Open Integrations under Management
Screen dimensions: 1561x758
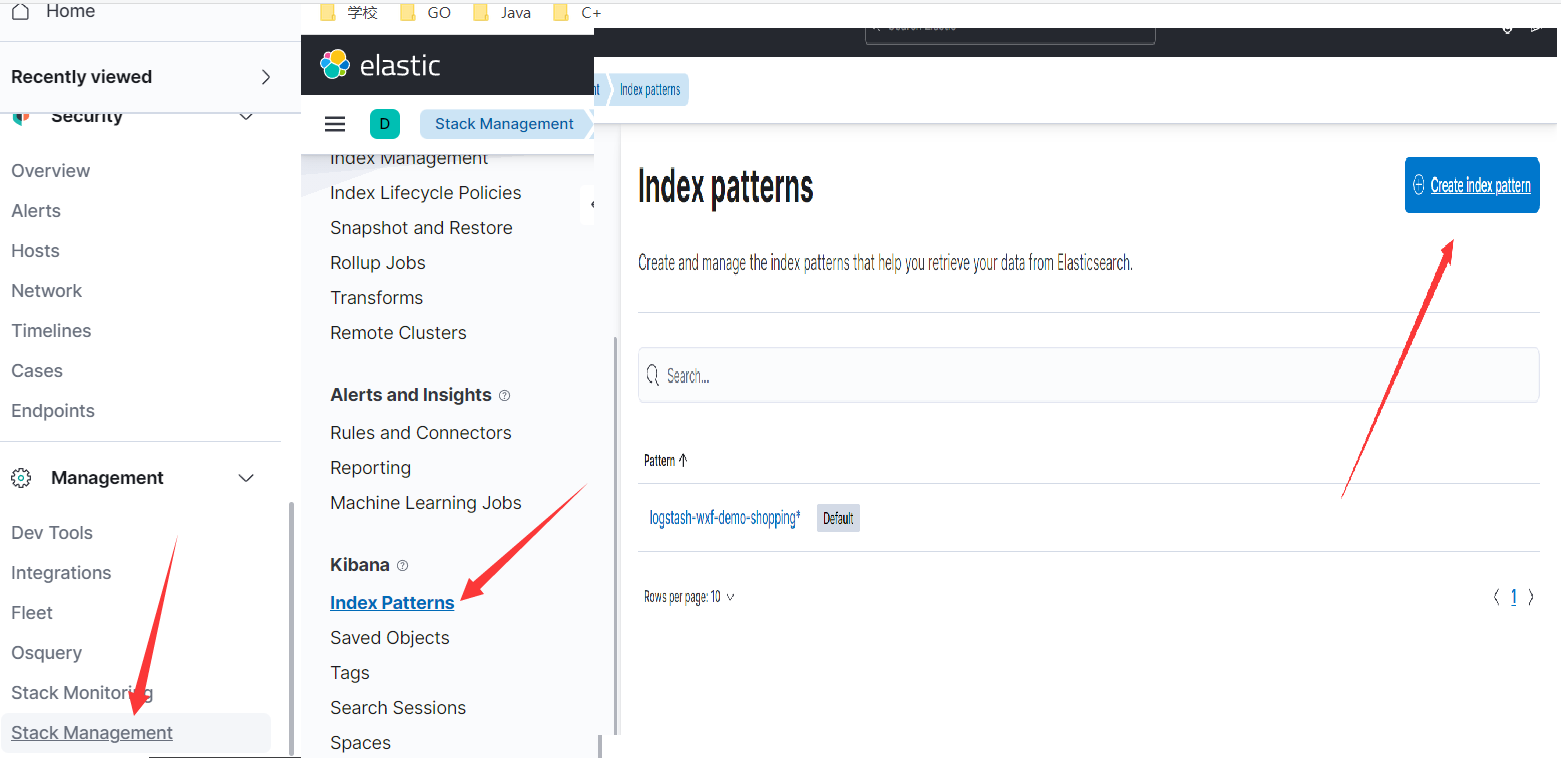pyautogui.click(x=61, y=573)
